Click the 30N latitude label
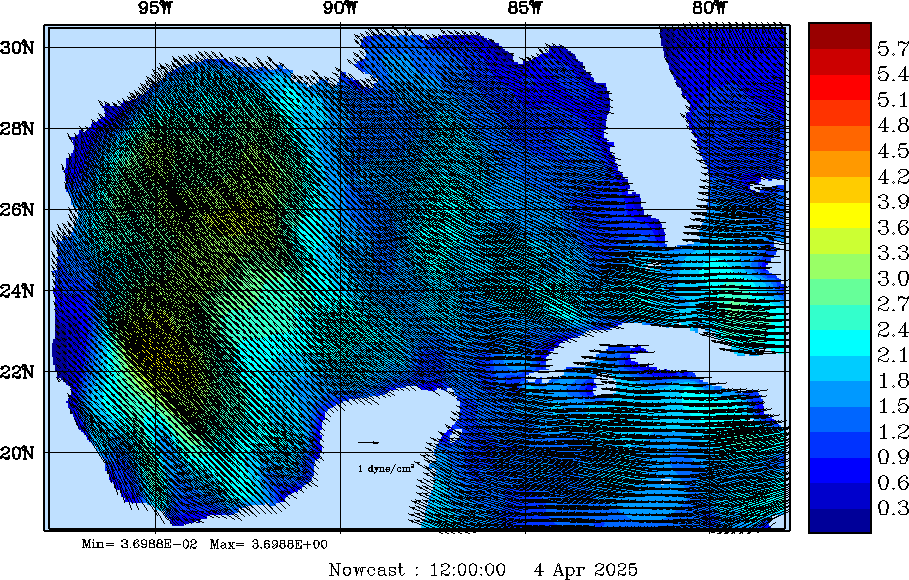 tap(17, 48)
